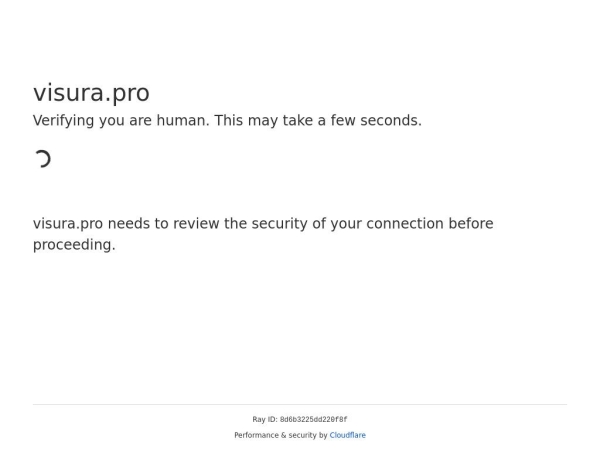This screenshot has height=450, width=600.
Task: Click the word 'review' in the paragraph
Action: [x=197, y=223]
